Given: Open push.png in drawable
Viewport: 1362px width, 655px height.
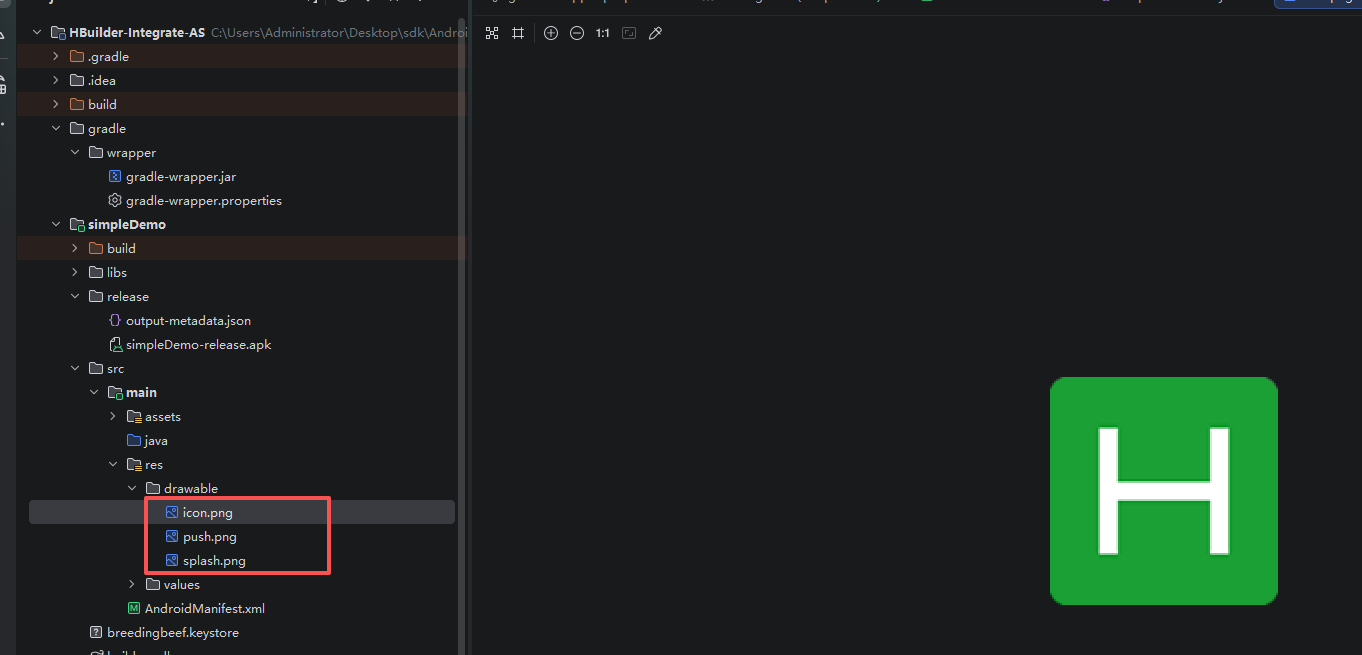Looking at the screenshot, I should [210, 537].
